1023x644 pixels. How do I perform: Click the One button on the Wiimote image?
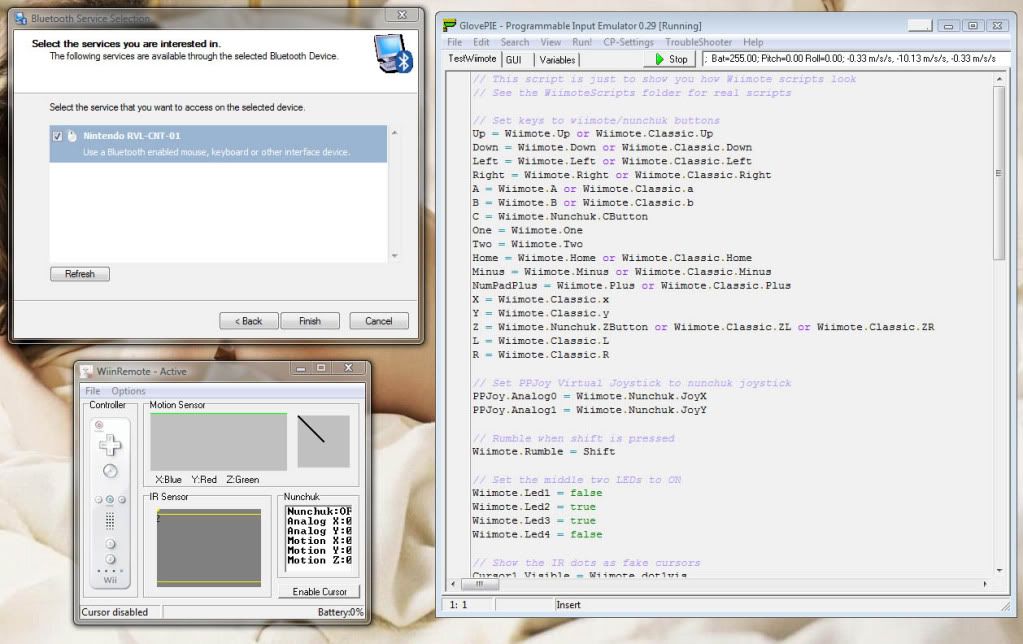(x=110, y=544)
